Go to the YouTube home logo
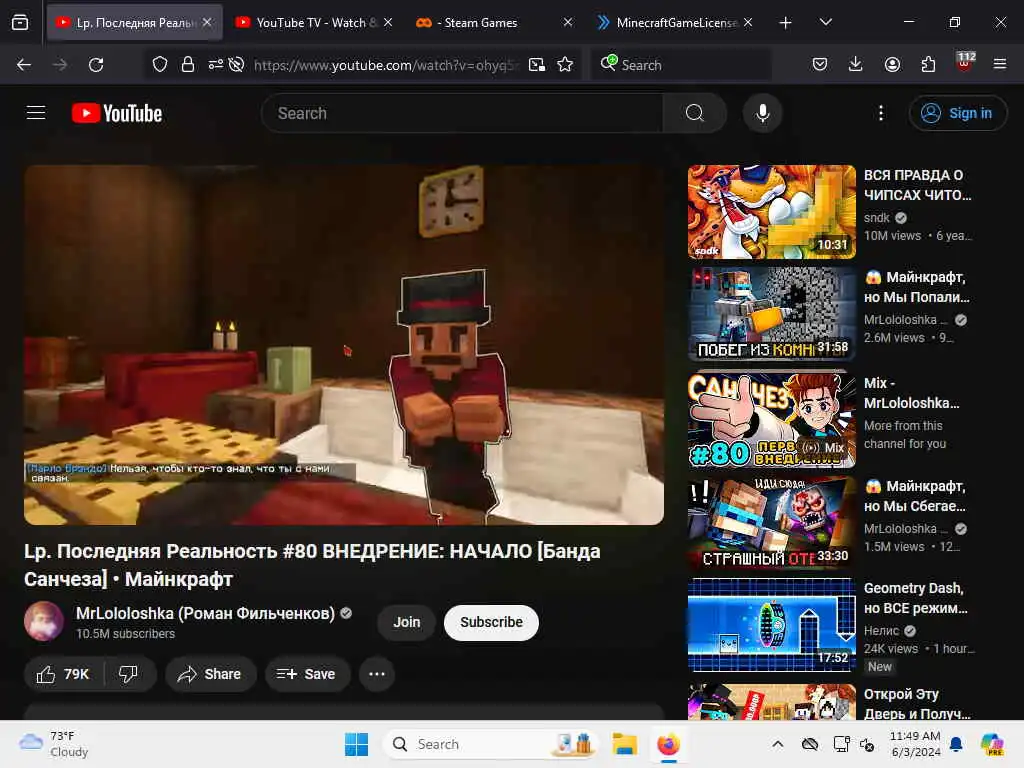 click(x=117, y=113)
